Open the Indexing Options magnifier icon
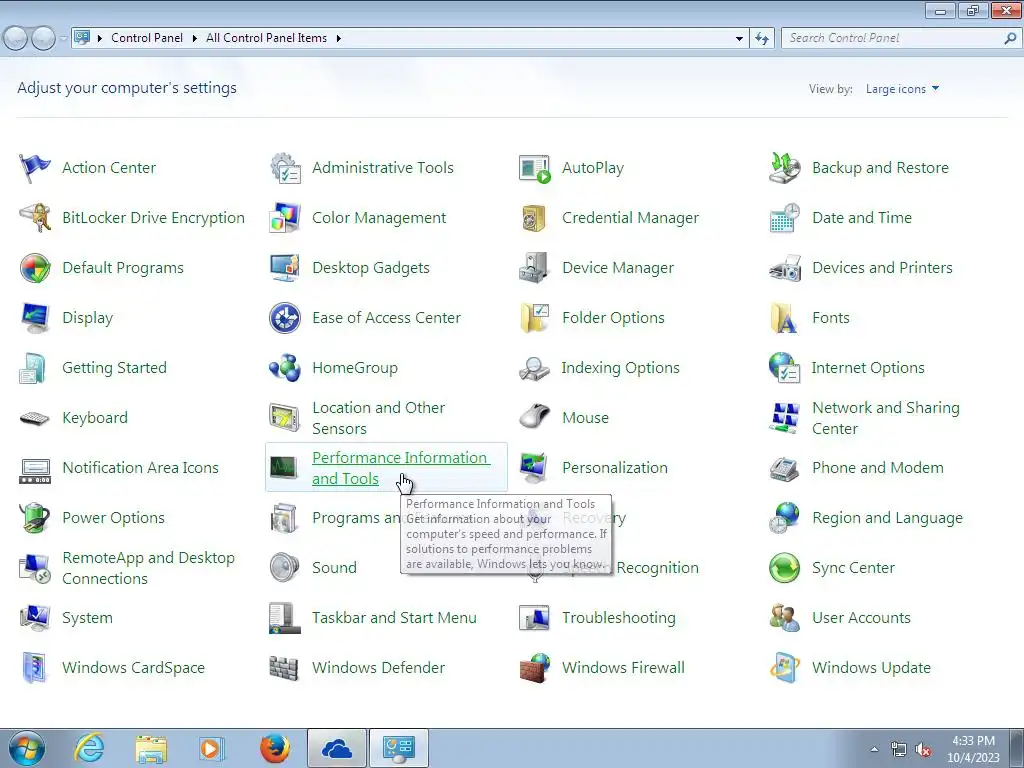 [x=535, y=368]
